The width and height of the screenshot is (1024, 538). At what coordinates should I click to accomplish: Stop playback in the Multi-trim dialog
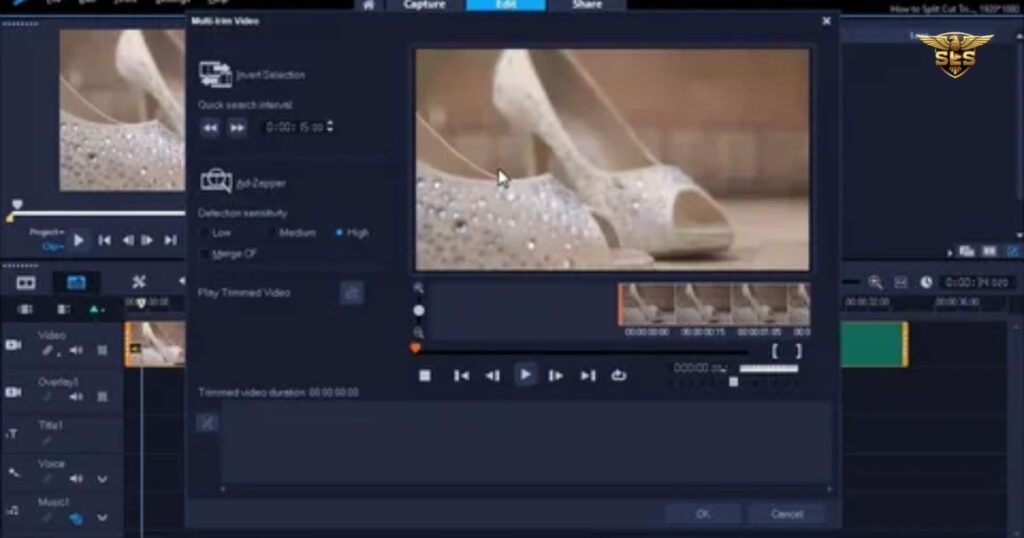pyautogui.click(x=425, y=375)
